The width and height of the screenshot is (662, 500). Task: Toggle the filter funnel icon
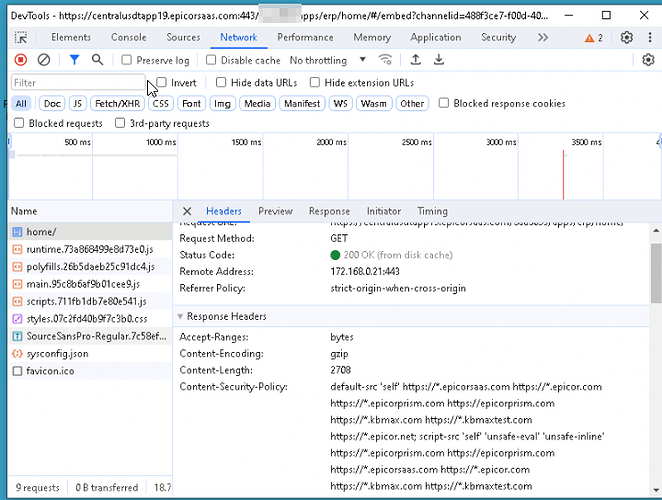click(74, 60)
